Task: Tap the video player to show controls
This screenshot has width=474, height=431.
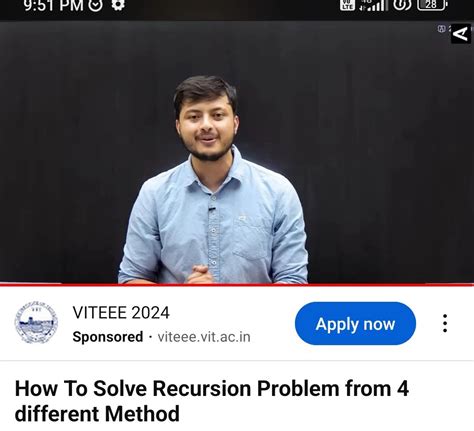Action: [237, 153]
